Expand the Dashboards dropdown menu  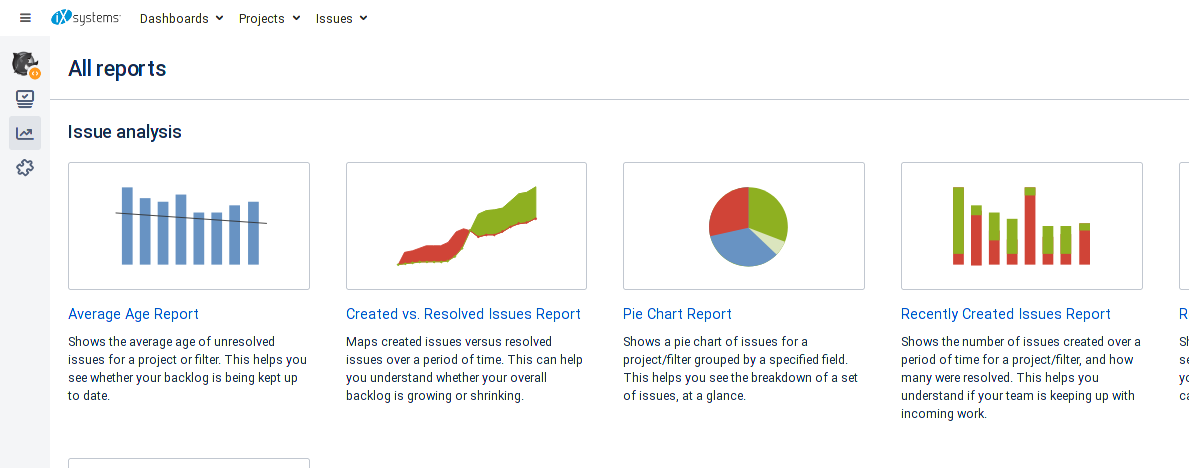click(x=181, y=18)
